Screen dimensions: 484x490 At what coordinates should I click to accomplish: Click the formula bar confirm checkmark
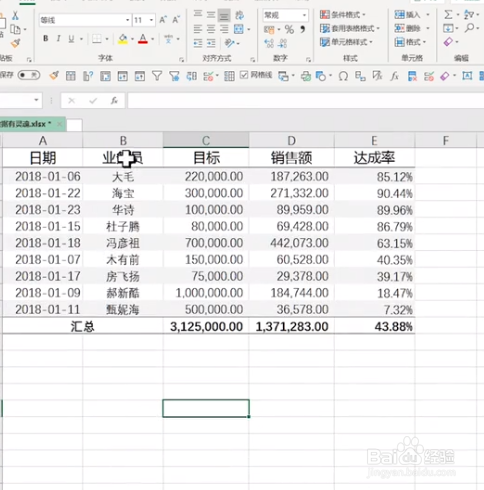click(x=93, y=100)
